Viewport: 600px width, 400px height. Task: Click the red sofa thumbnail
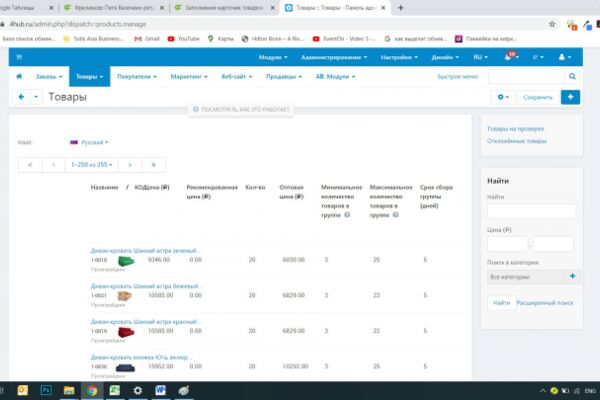tap(126, 332)
